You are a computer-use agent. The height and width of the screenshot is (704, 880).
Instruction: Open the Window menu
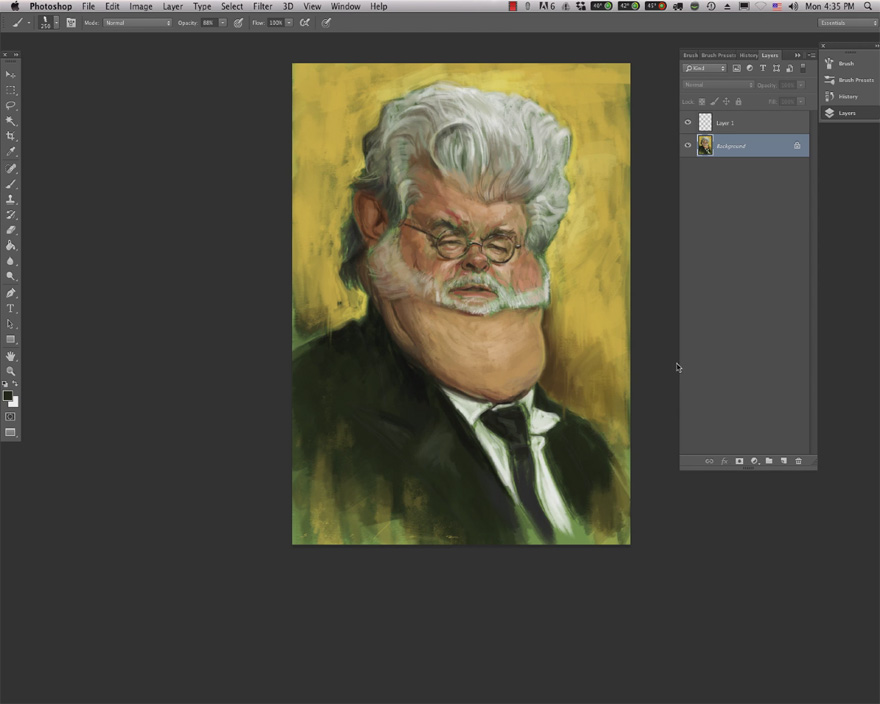pos(345,6)
